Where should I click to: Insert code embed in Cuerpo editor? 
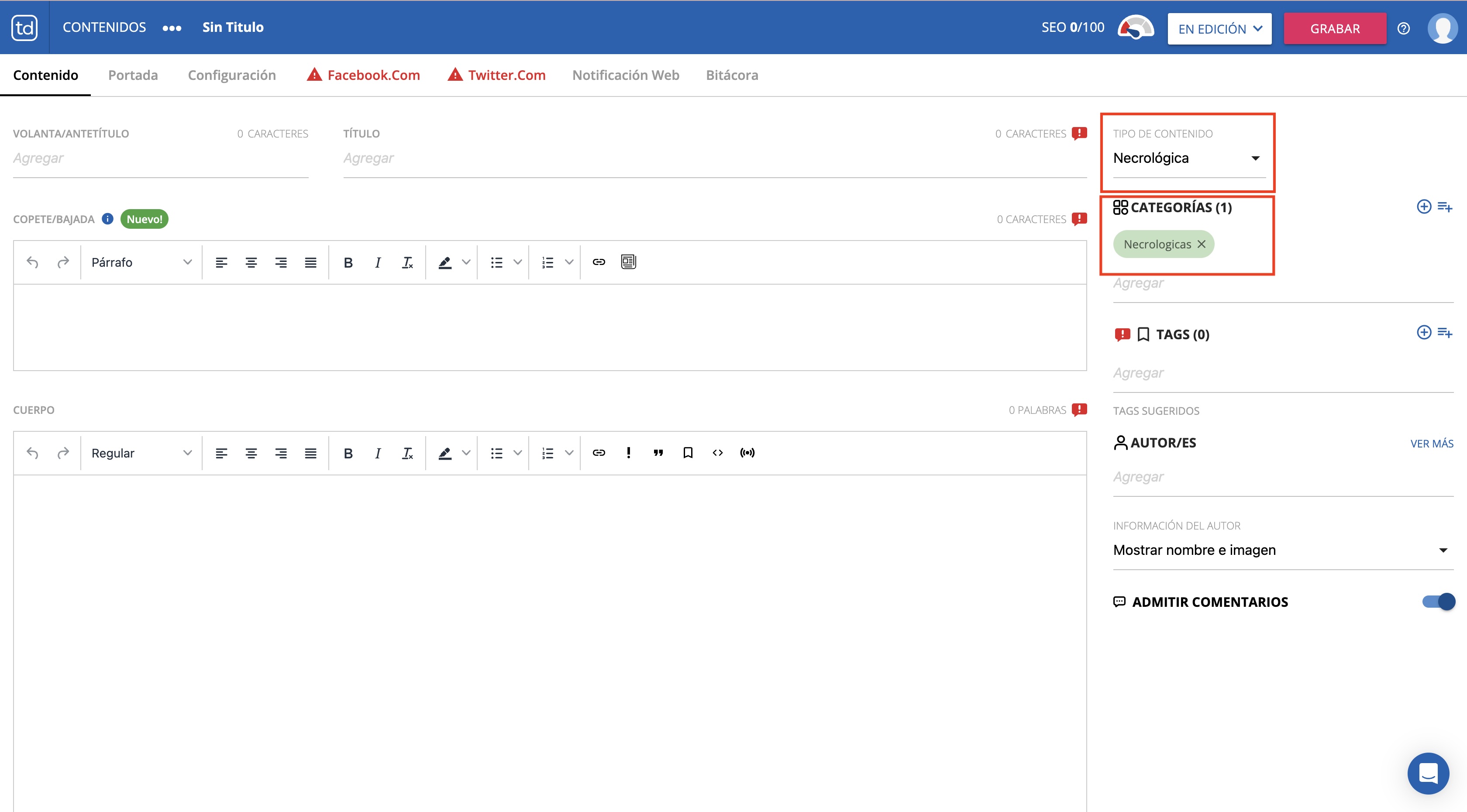pos(717,453)
